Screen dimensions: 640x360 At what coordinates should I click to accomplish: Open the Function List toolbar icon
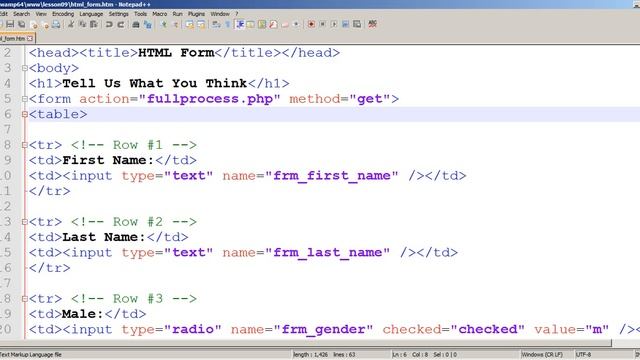tap(273, 24)
